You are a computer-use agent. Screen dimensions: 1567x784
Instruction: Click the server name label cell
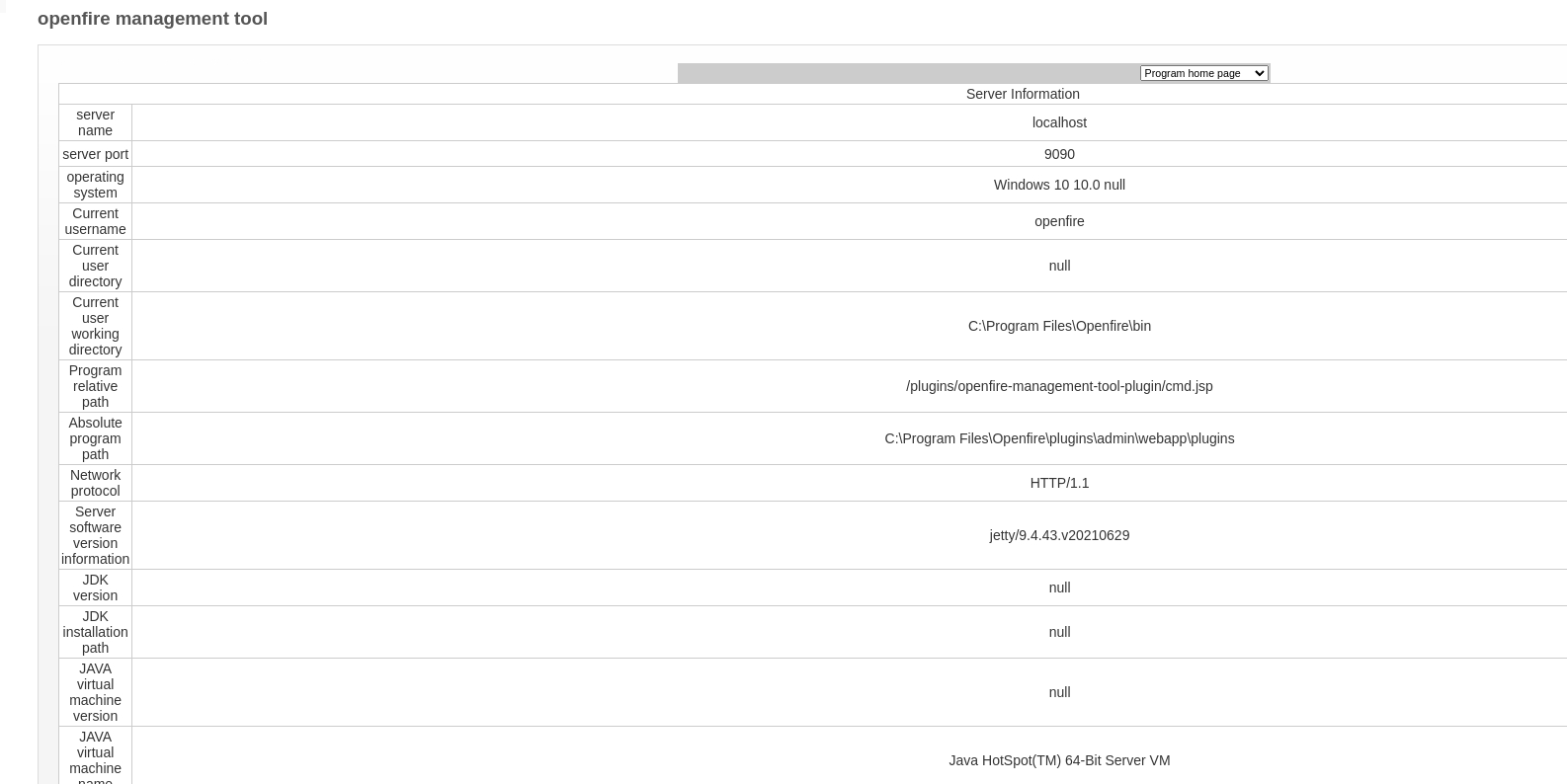[95, 122]
